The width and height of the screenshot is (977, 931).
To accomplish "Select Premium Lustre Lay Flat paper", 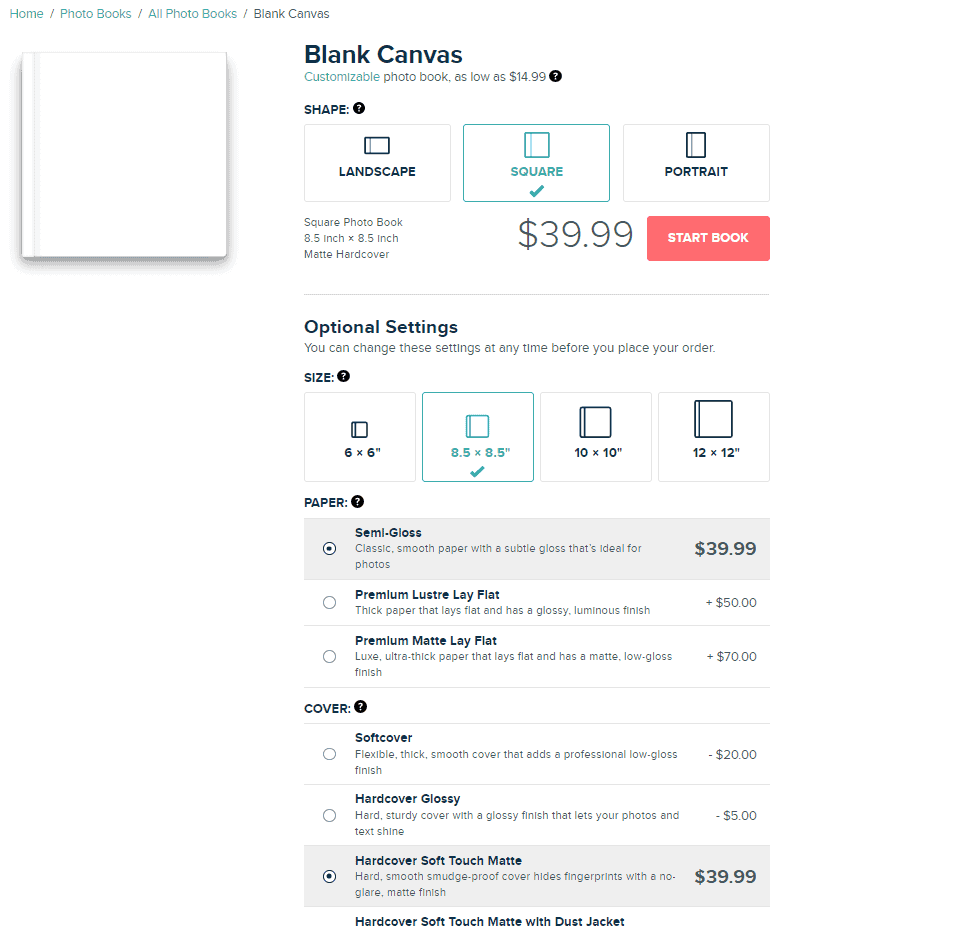I will [x=330, y=603].
